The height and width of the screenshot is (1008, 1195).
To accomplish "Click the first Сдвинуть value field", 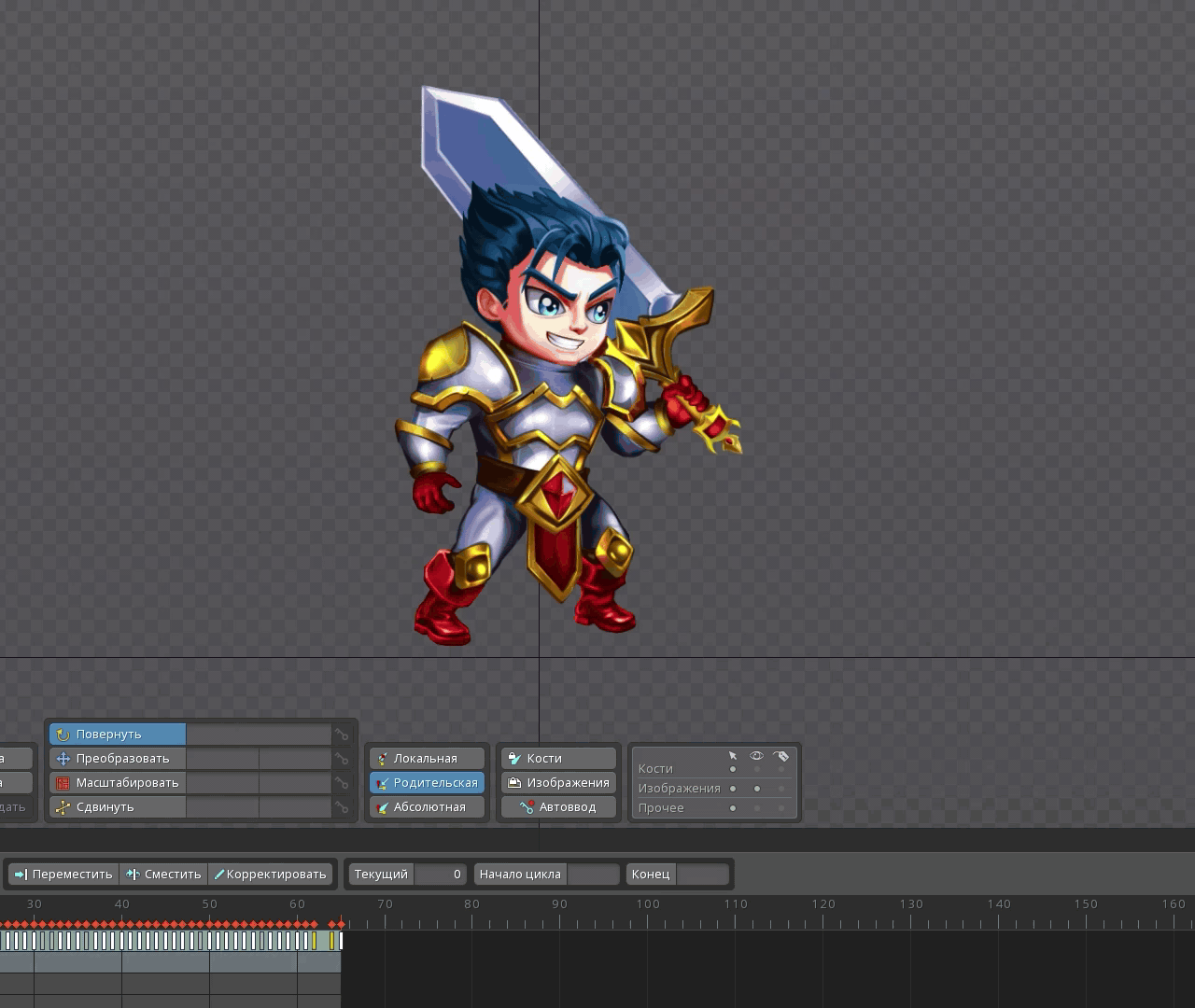I will tap(222, 807).
